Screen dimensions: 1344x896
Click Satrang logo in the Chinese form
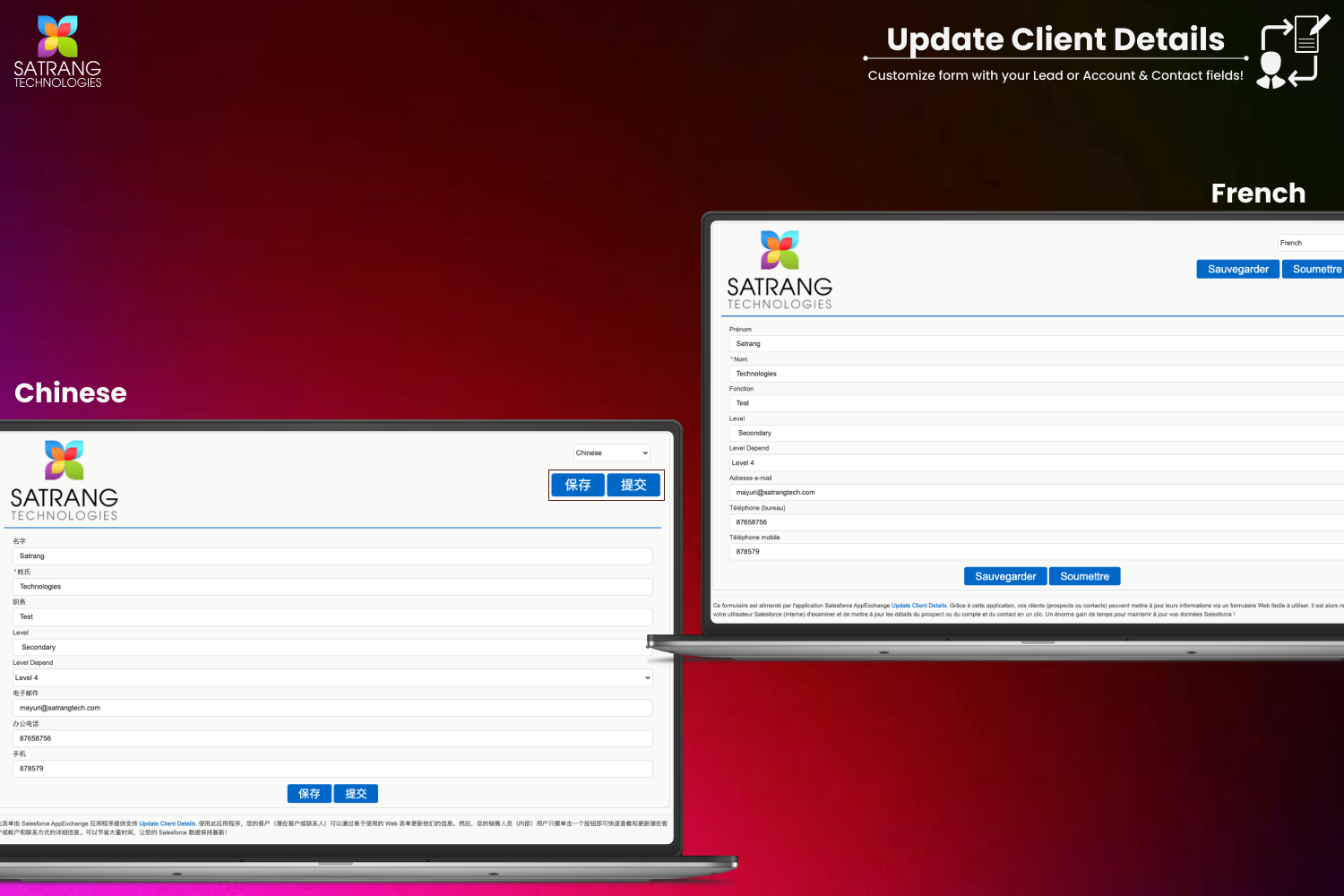pyautogui.click(x=65, y=480)
